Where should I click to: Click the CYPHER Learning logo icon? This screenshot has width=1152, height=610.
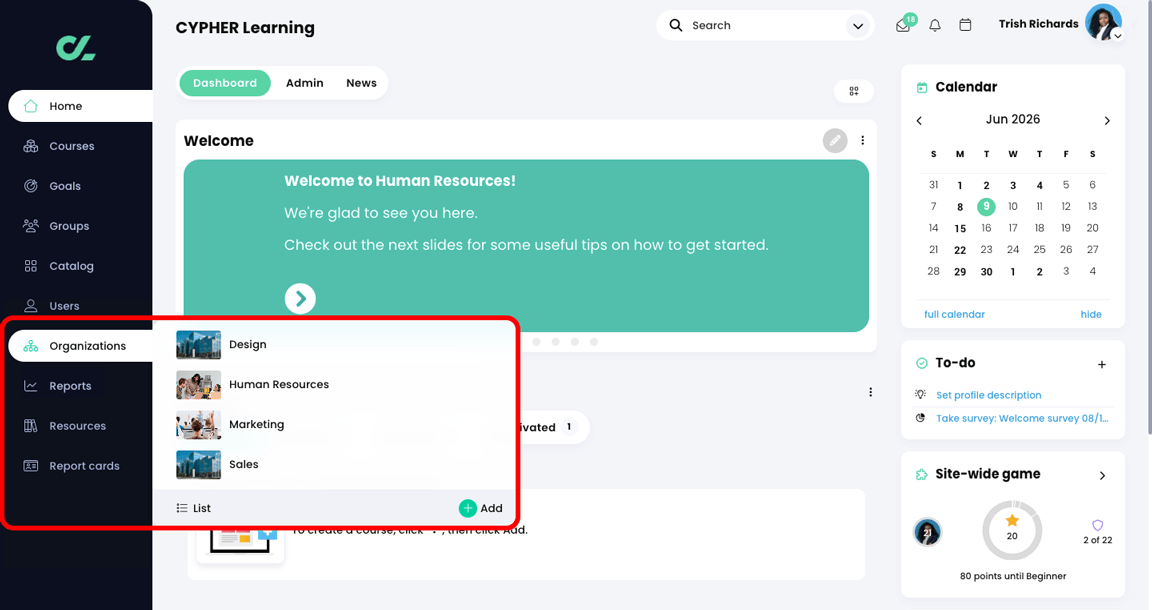[76, 48]
